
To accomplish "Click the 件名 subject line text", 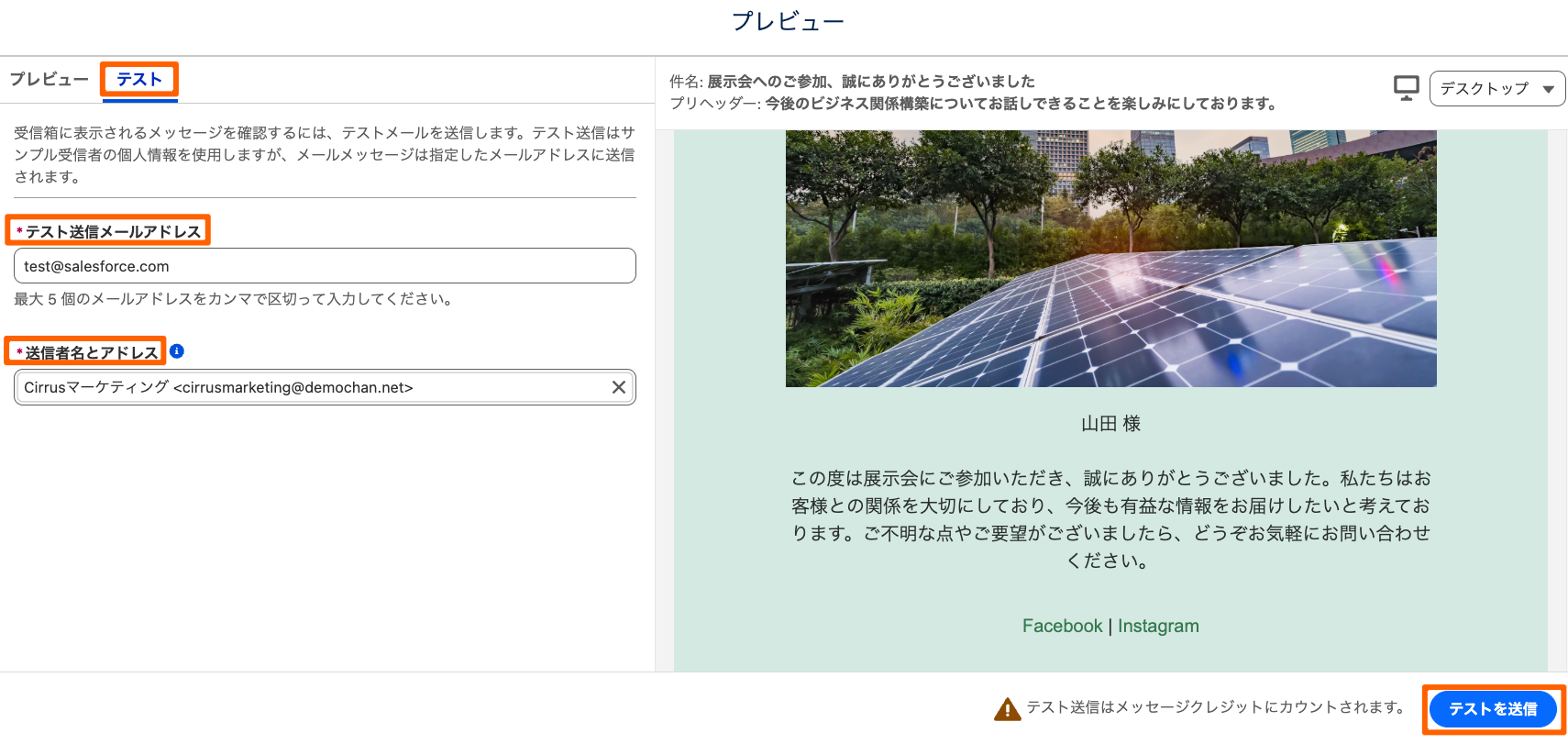I will click(x=852, y=82).
